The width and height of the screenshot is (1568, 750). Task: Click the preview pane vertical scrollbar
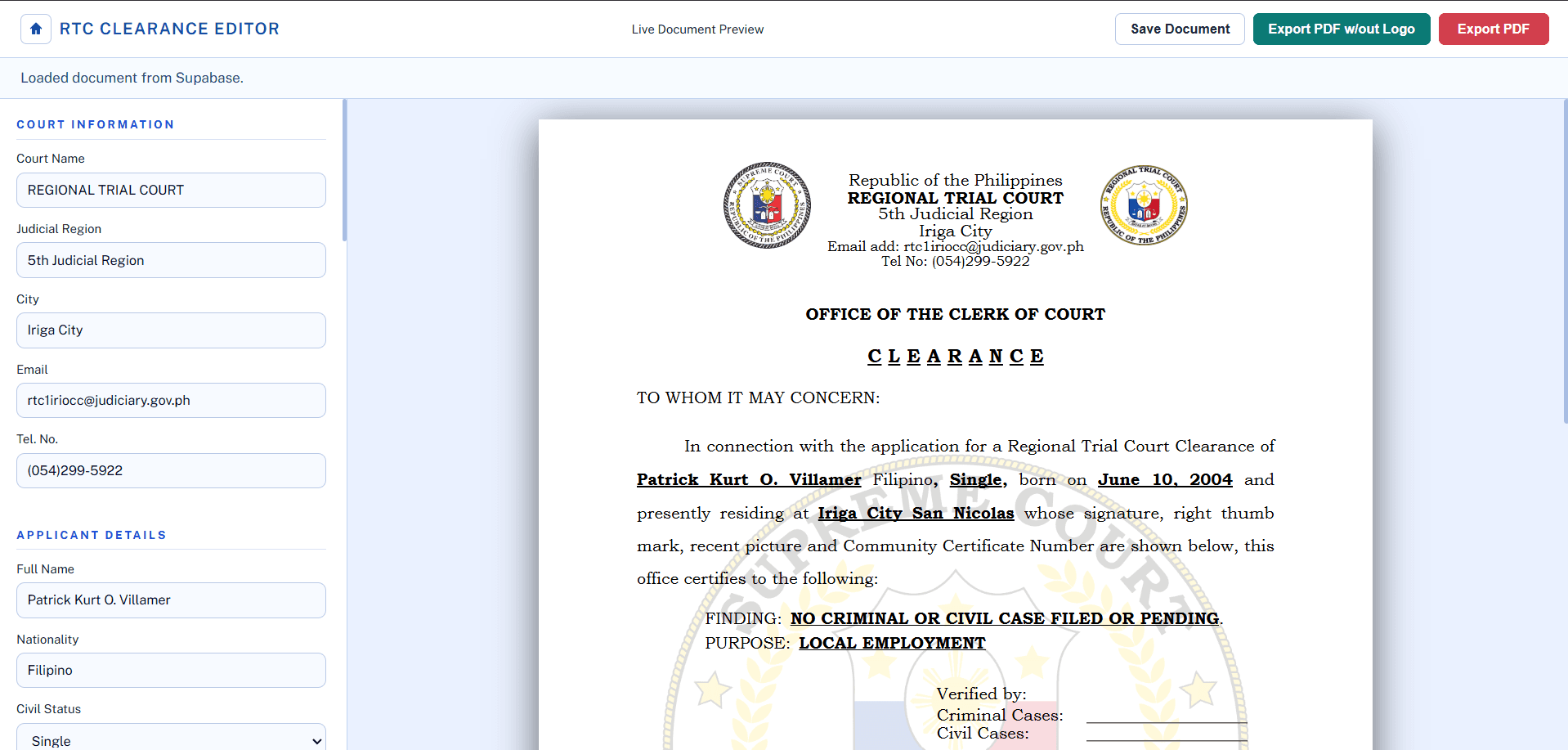(1565, 262)
